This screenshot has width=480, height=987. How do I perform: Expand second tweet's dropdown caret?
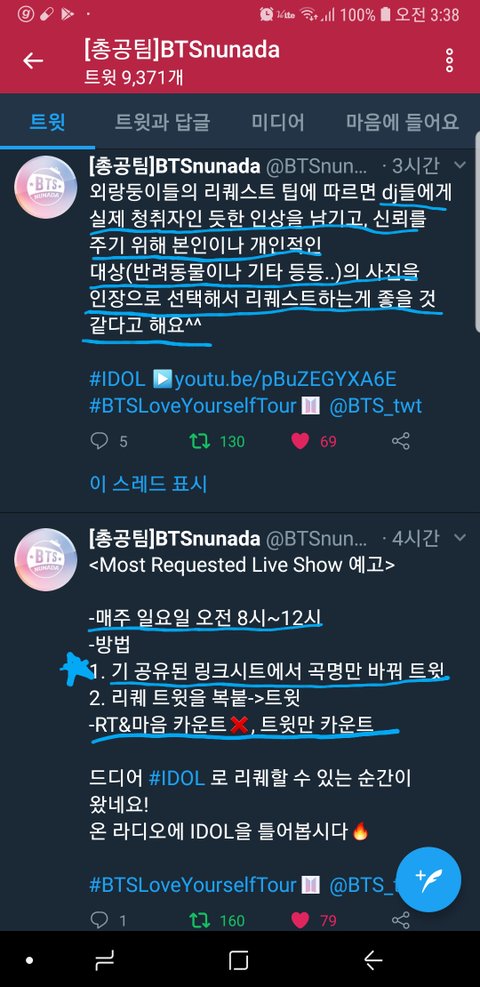pos(460,538)
